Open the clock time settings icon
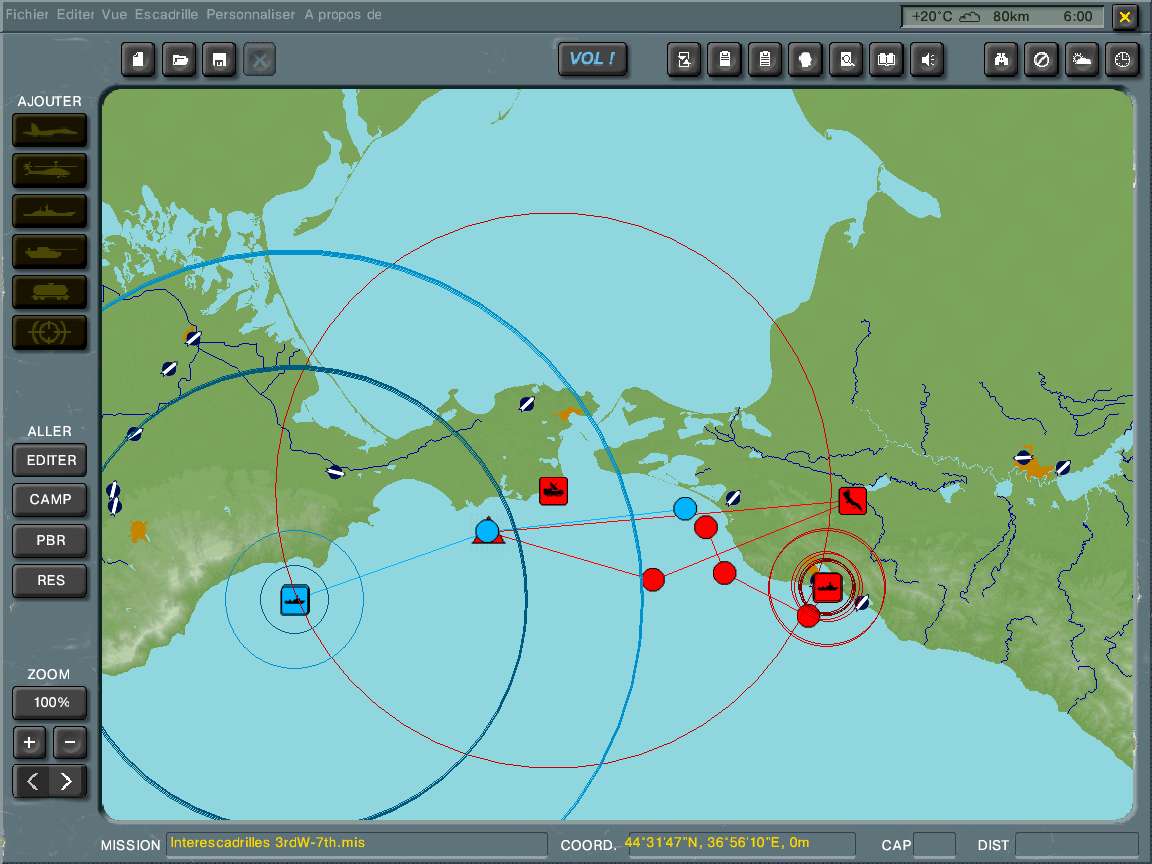Screen dimensions: 1152x864 pos(1123,60)
